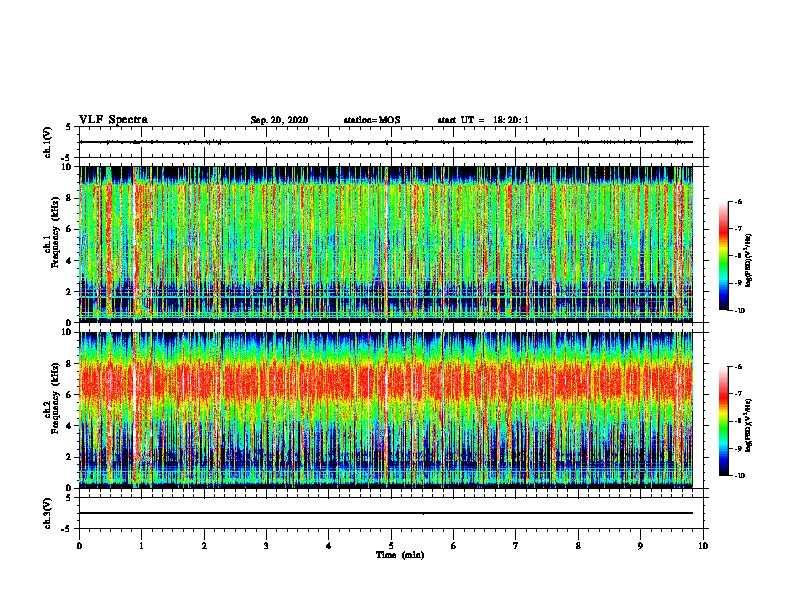Select the 6 kHz tick on ch.2 frequency axis
Image resolution: width=792 pixels, height=612 pixels.
(69, 395)
